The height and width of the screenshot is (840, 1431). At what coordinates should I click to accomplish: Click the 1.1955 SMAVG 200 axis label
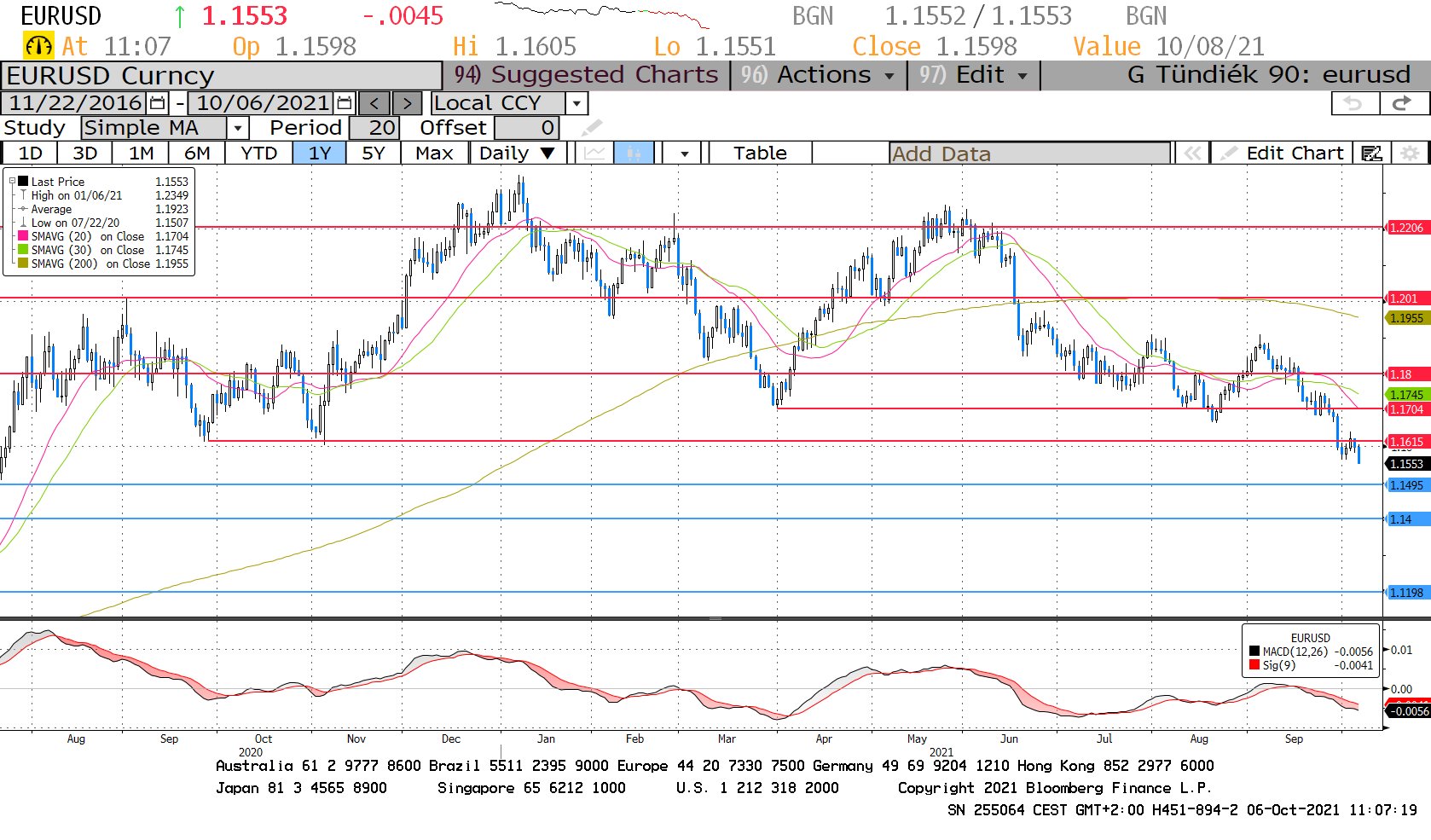click(1406, 318)
